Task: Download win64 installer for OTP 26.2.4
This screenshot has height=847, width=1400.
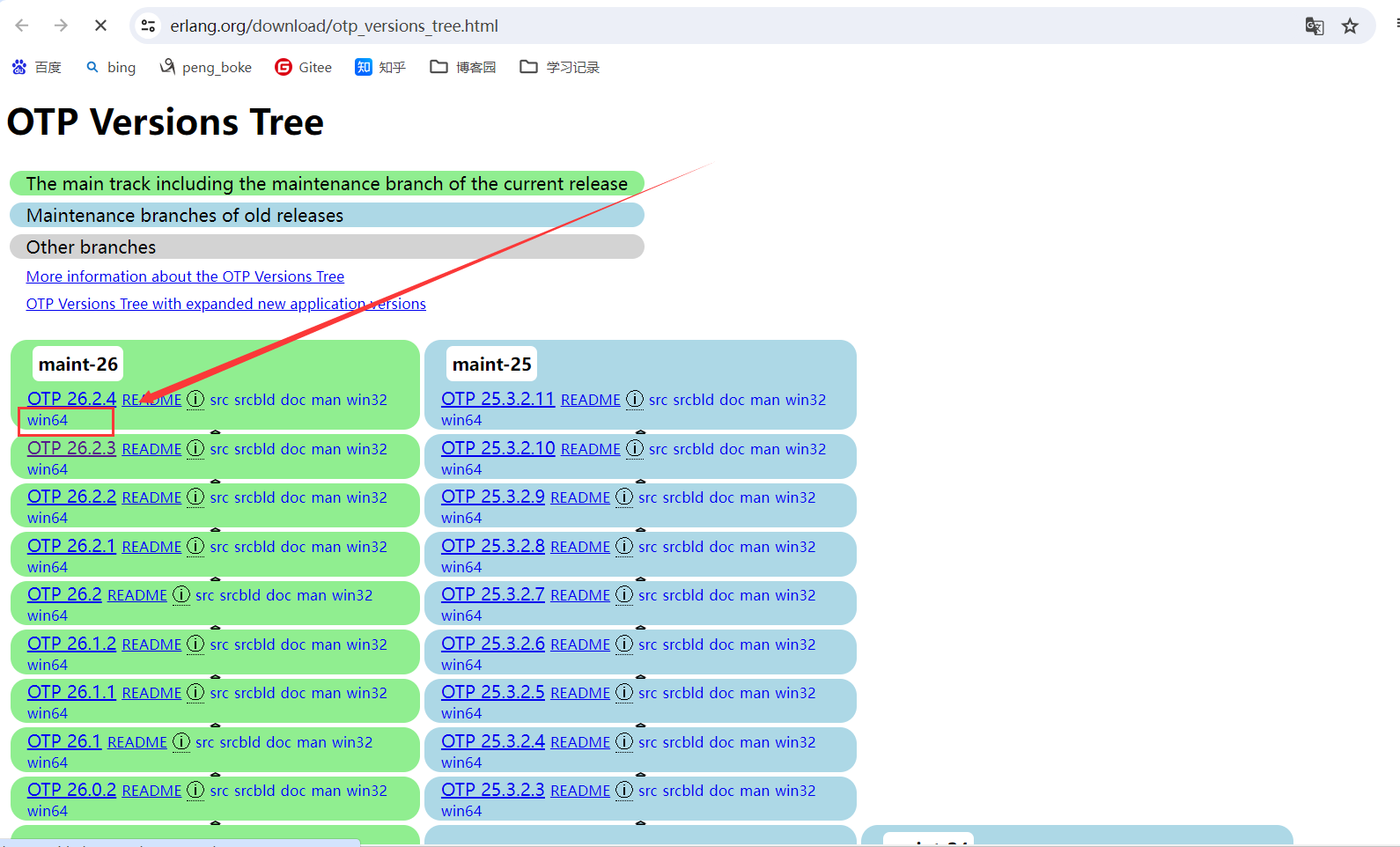Action: (47, 421)
